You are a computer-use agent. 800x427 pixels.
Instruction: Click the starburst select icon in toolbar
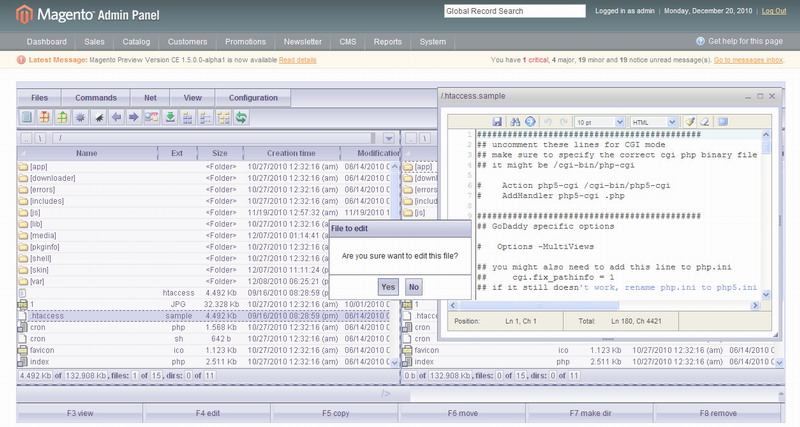[80, 117]
